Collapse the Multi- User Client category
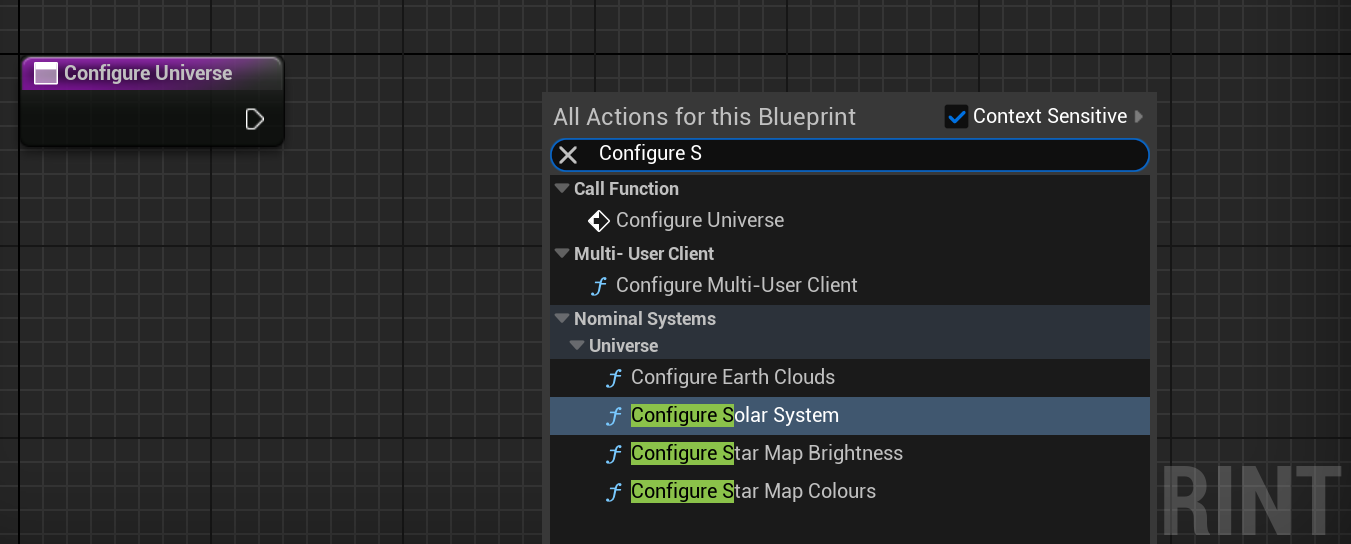 coord(561,254)
